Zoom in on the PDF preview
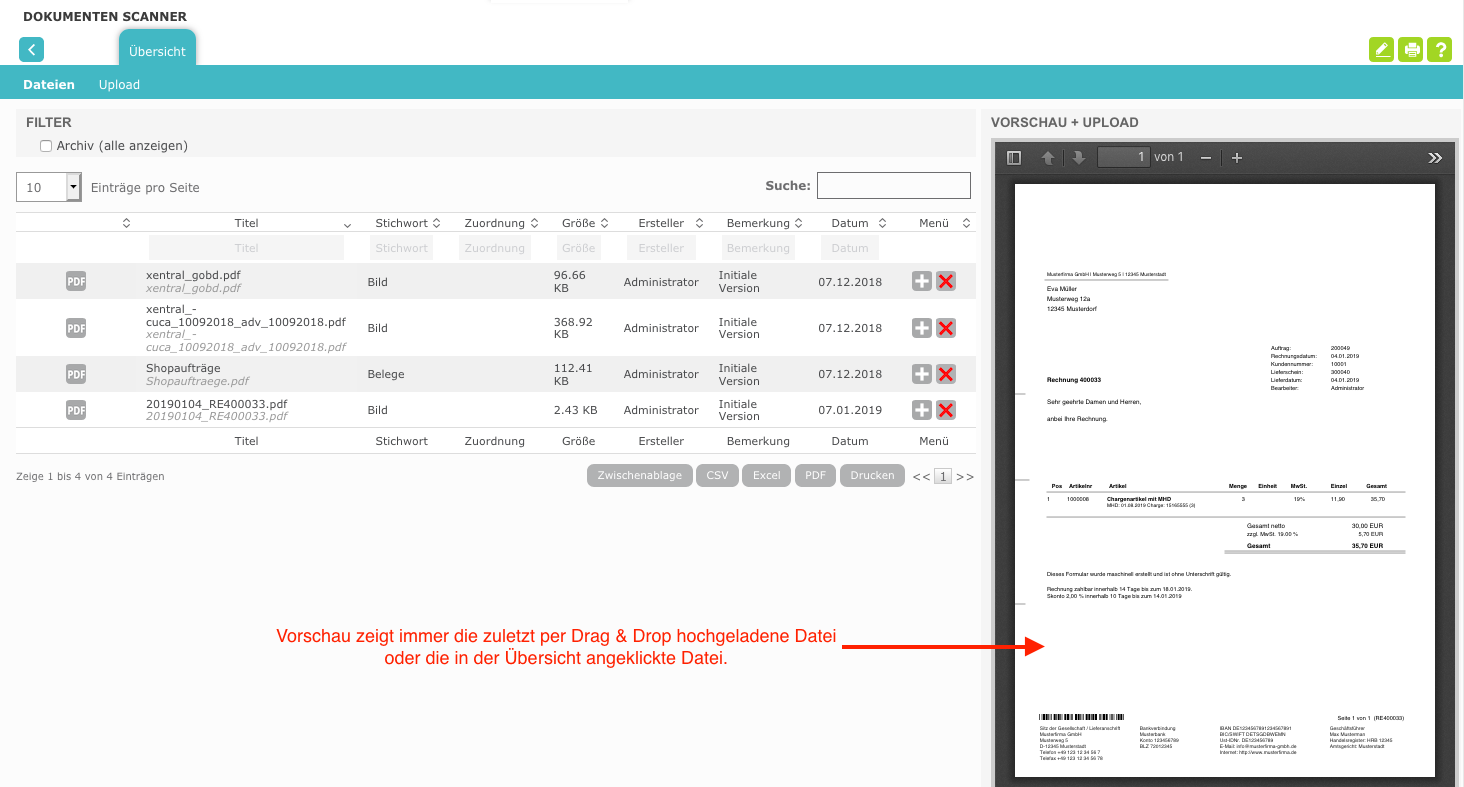This screenshot has height=787, width=1464. [1237, 158]
